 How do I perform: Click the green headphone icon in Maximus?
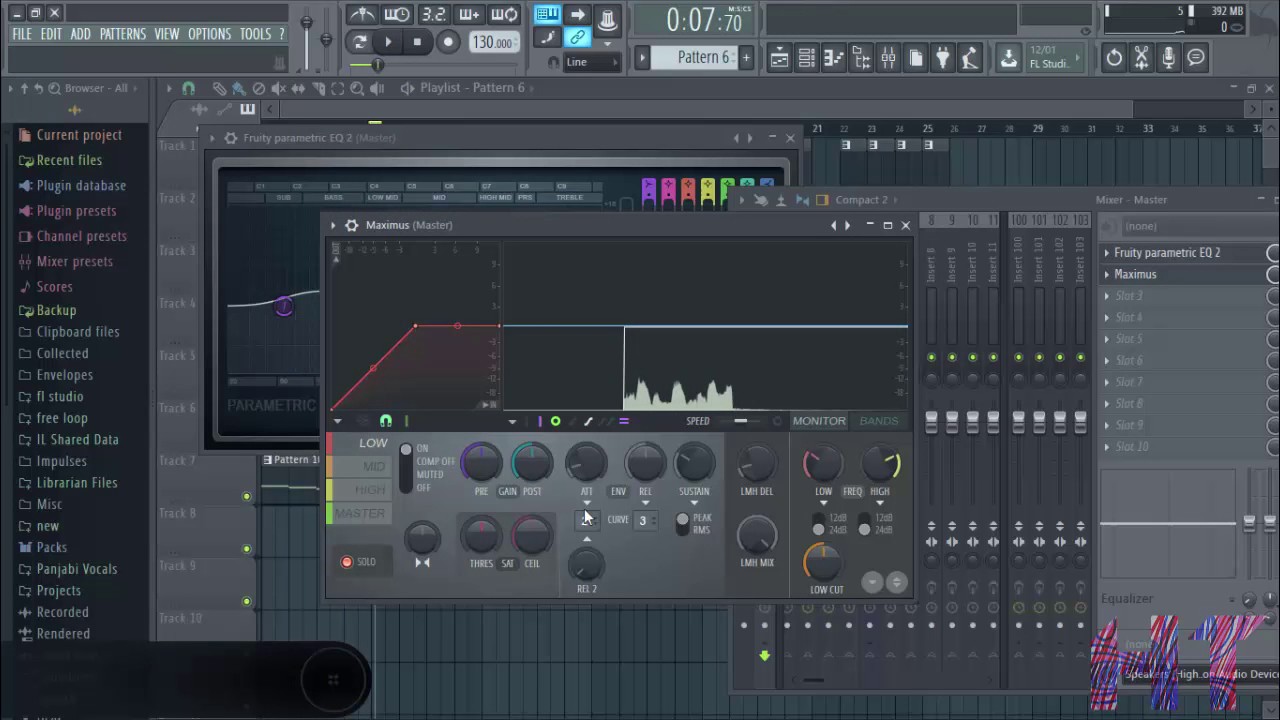(386, 421)
